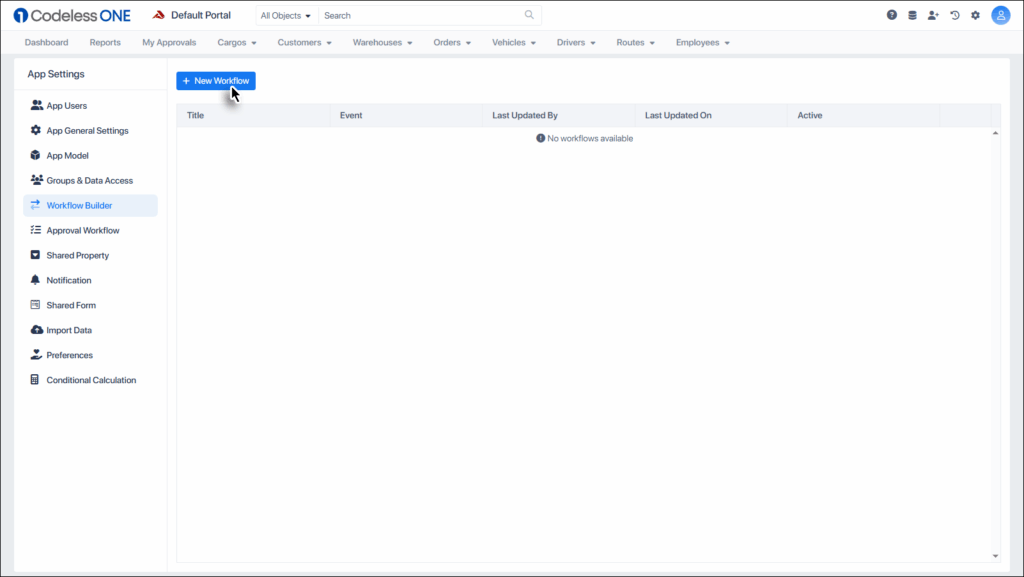Open the help icon in the top bar
Image resolution: width=1024 pixels, height=577 pixels.
(889, 15)
